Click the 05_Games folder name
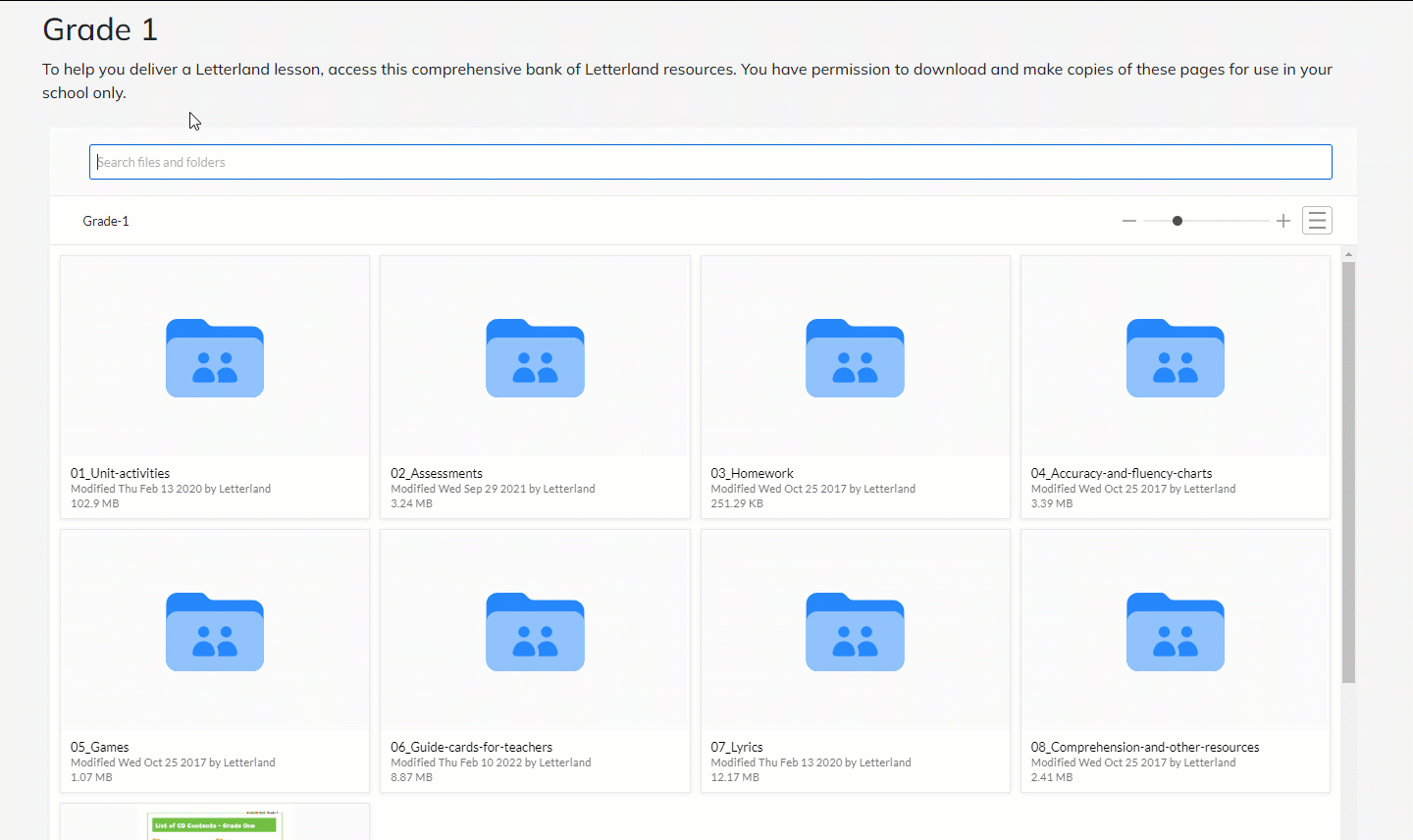The width and height of the screenshot is (1413, 840). click(100, 747)
